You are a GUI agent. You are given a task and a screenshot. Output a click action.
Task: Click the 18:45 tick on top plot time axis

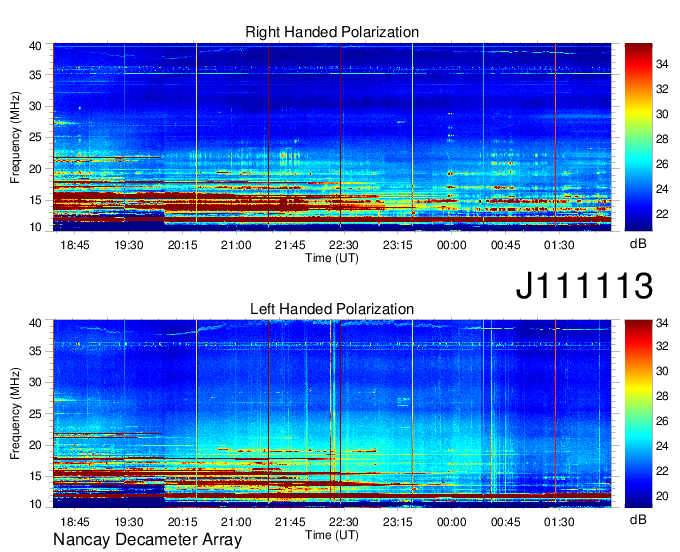[75, 245]
